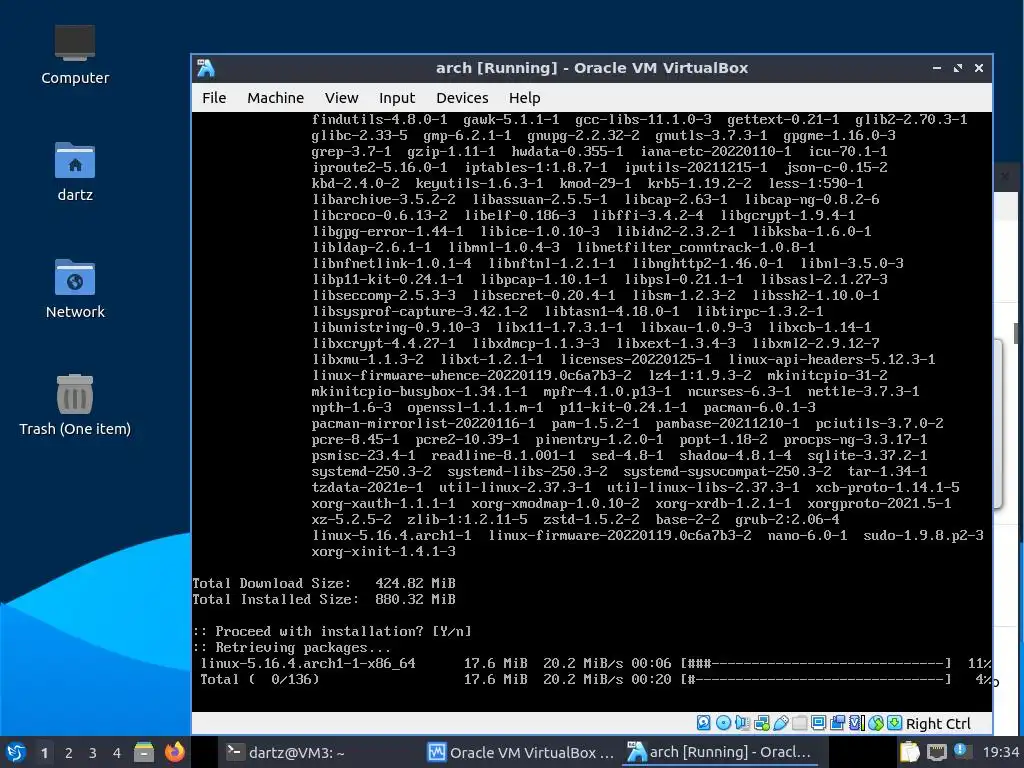
Task: Click 'pacman-6.0.1-3' package text
Action: 760,408
